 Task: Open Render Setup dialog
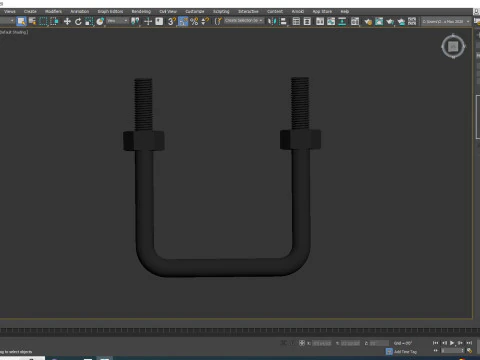pyautogui.click(x=368, y=21)
